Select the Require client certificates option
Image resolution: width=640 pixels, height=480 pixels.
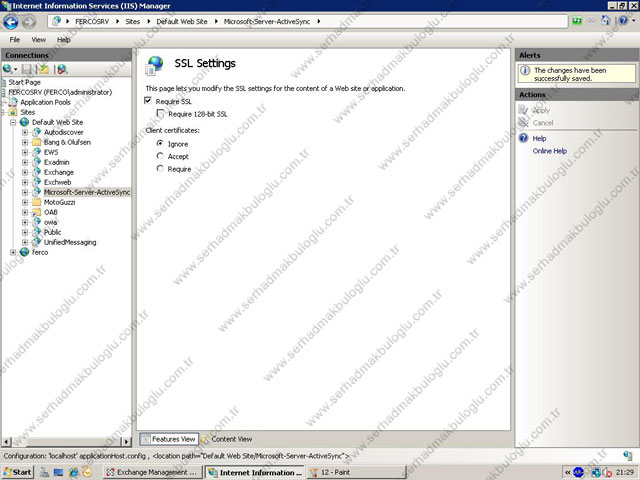(x=160, y=169)
